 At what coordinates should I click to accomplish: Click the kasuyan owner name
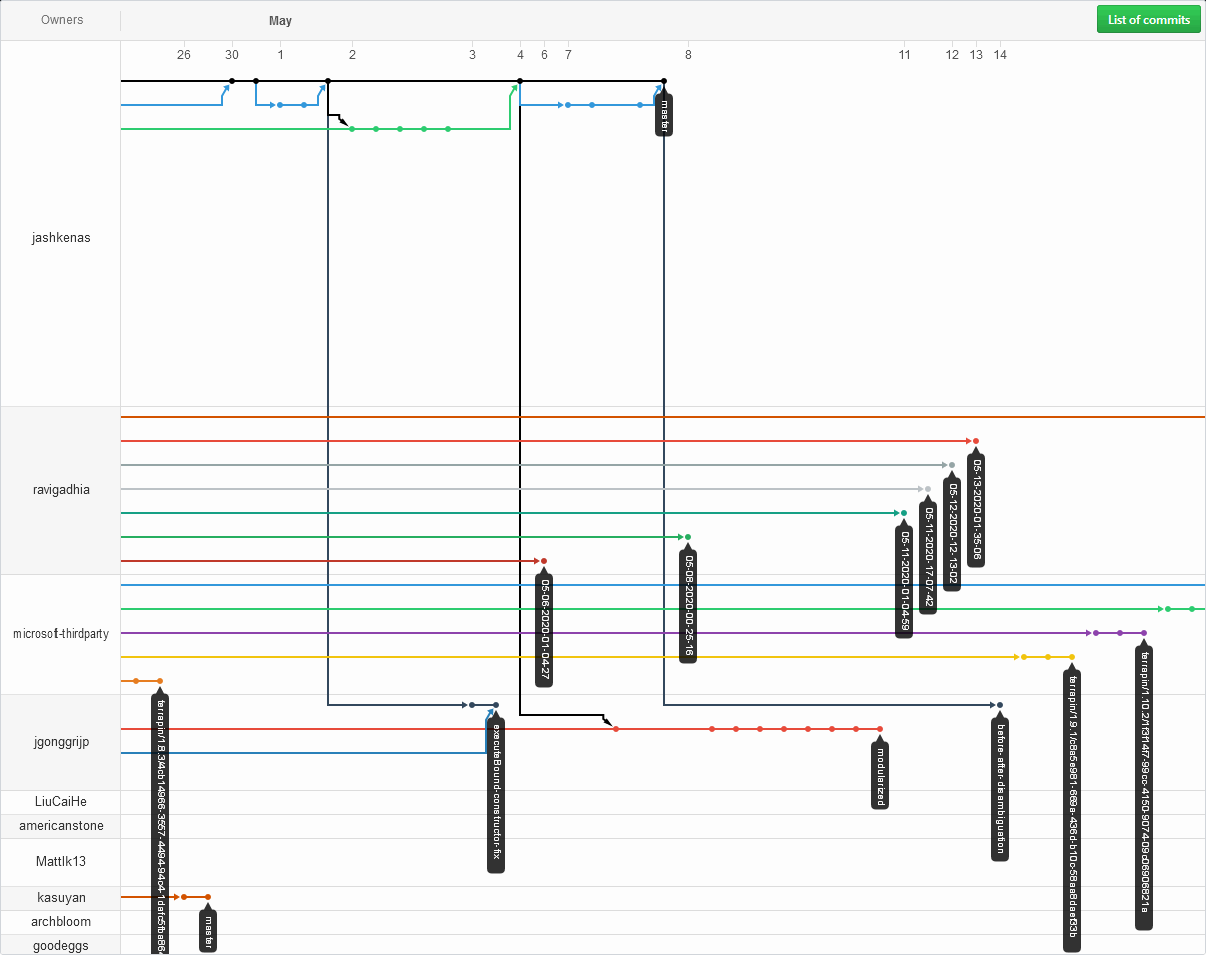(x=61, y=898)
